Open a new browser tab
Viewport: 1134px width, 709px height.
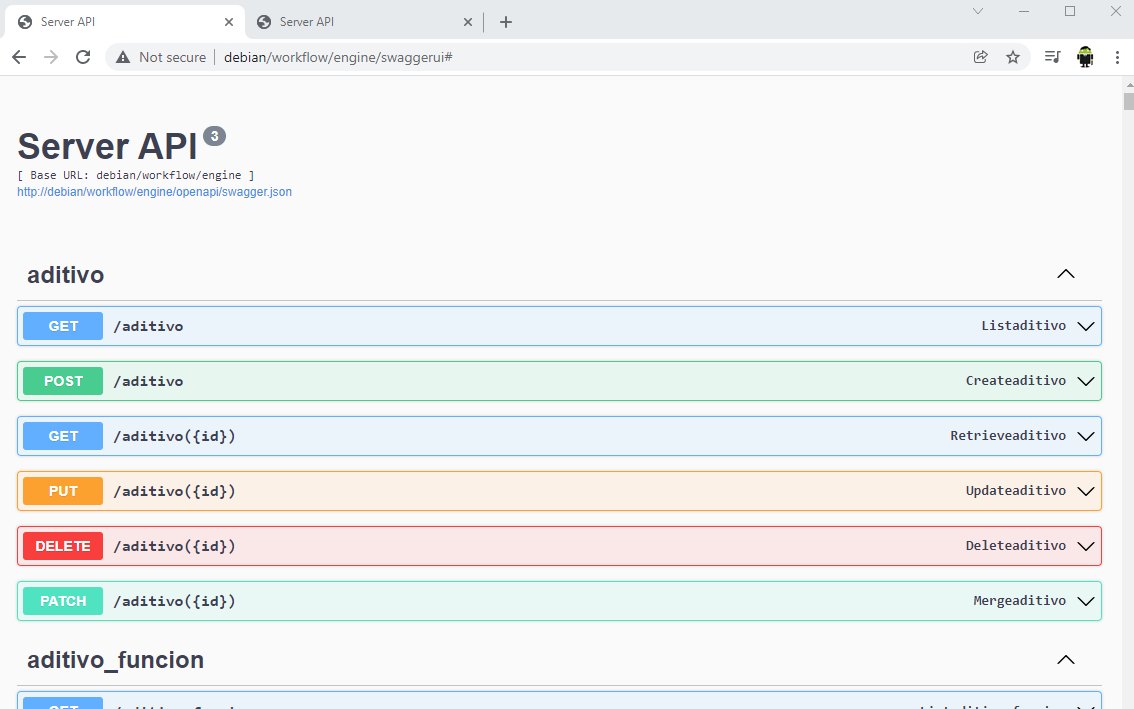(x=506, y=22)
